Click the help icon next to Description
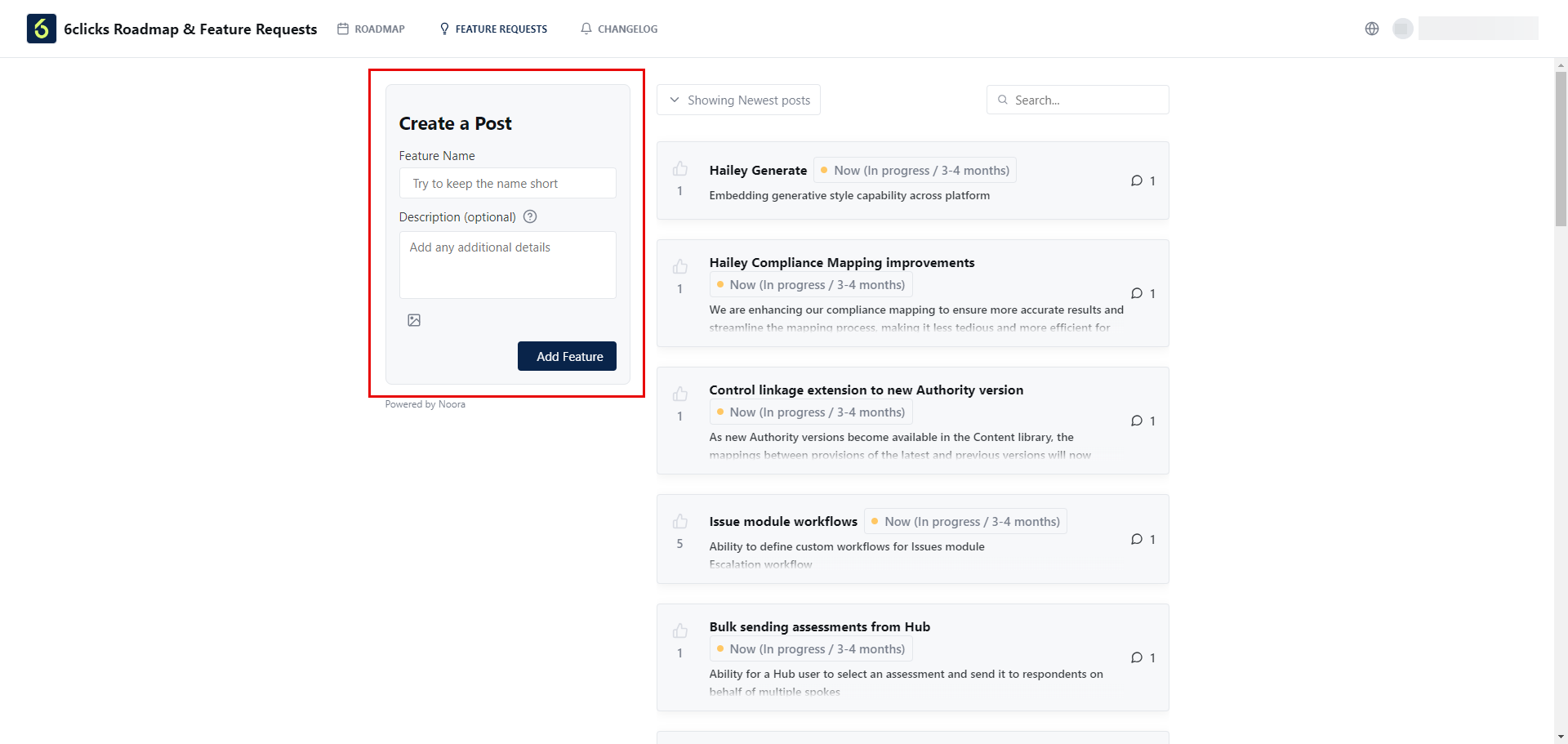Screen dimensions: 1568x744 point(530,216)
